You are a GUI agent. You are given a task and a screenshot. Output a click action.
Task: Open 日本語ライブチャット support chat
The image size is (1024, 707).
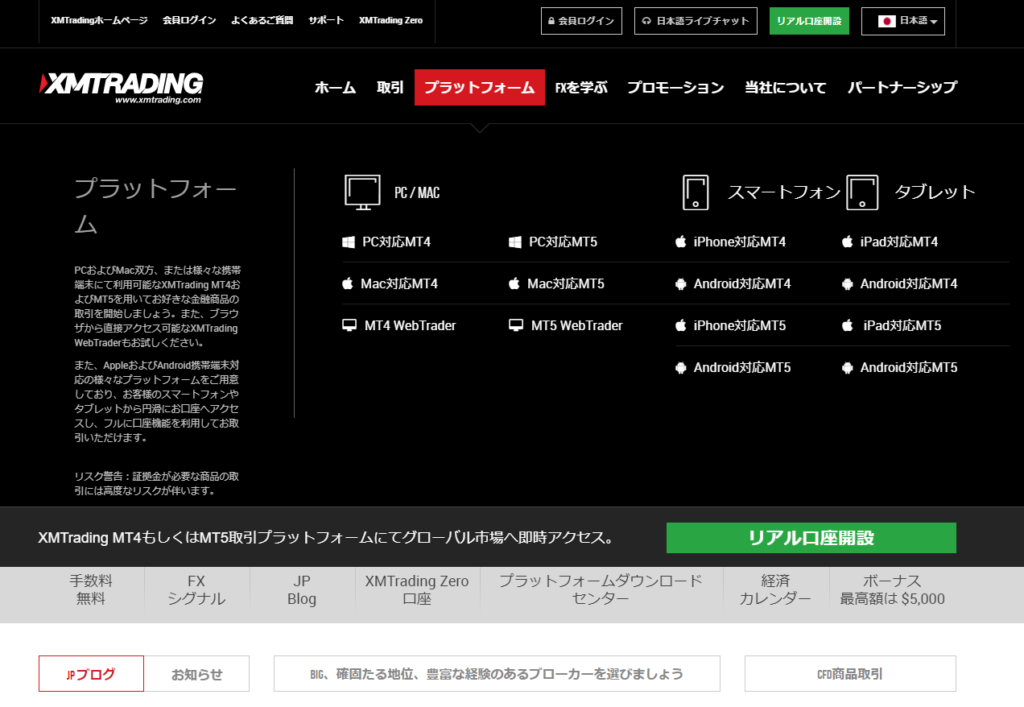tap(695, 21)
